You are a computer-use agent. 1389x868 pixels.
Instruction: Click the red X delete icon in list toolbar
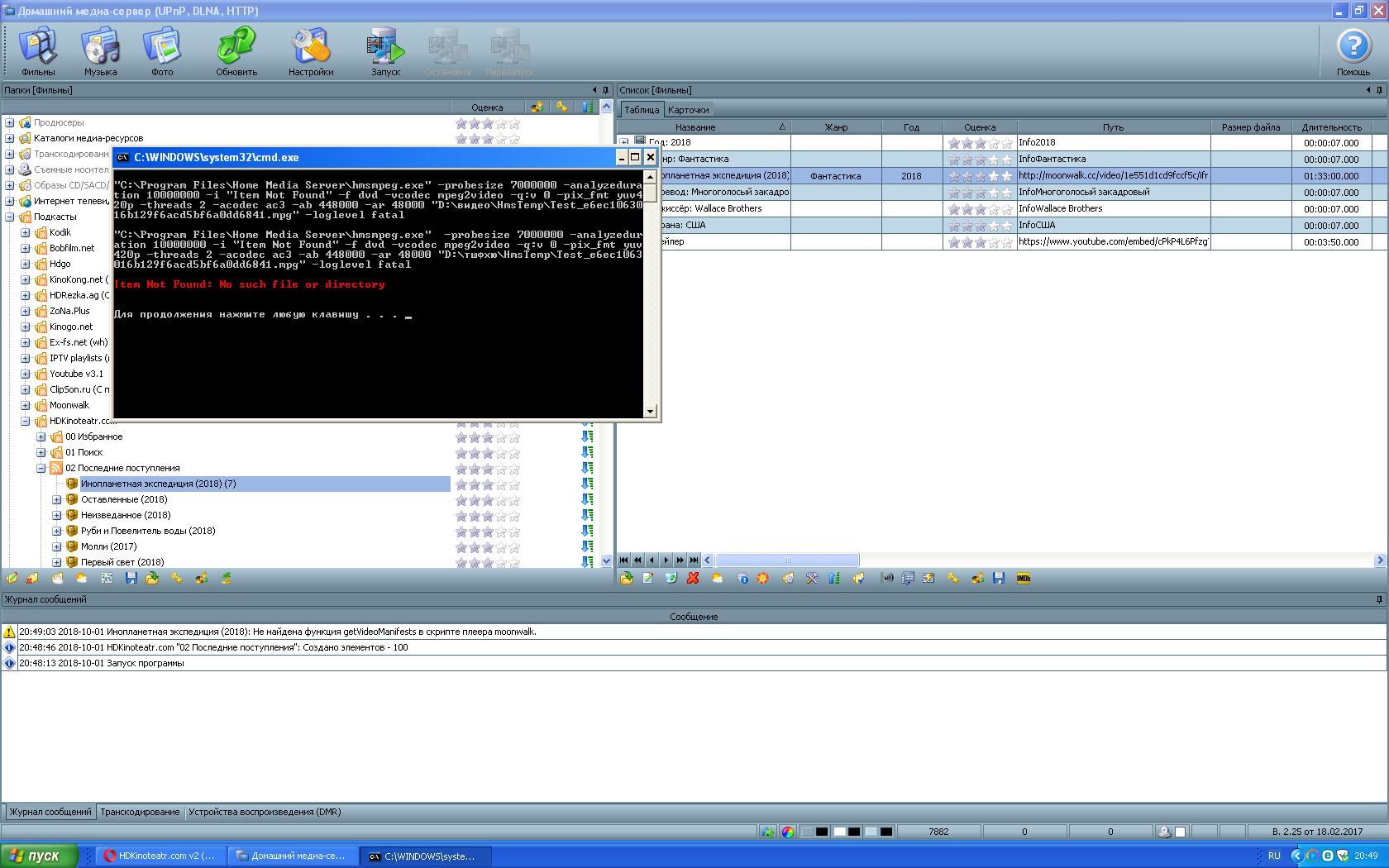694,579
